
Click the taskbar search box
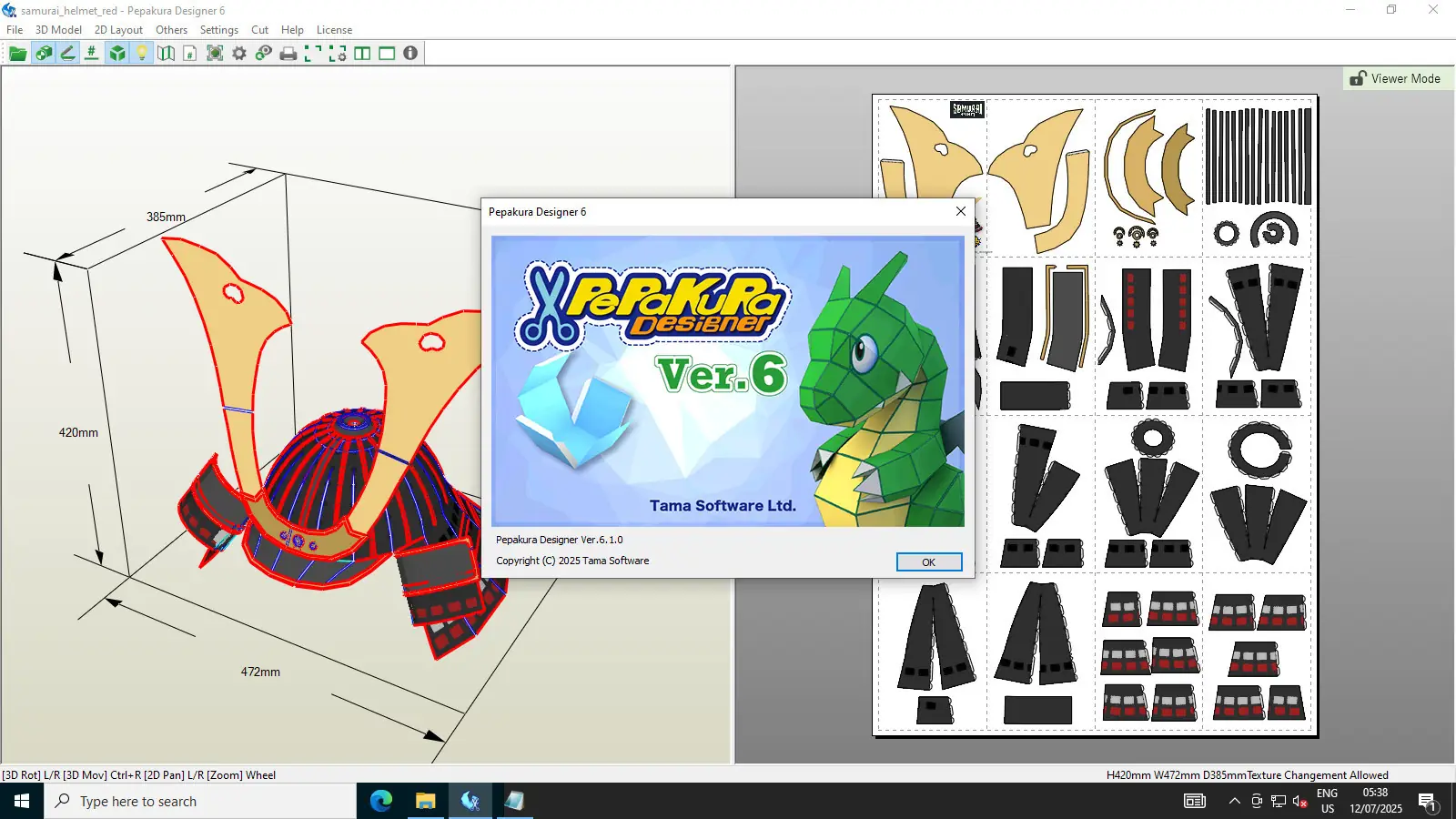pyautogui.click(x=200, y=801)
